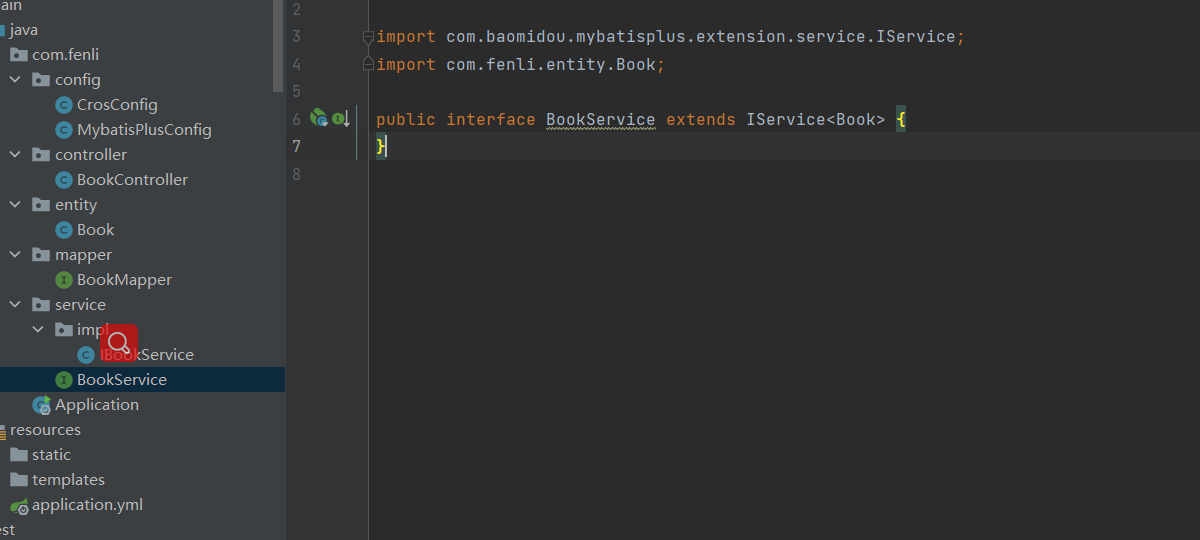Click the application.yml file icon
The height and width of the screenshot is (540, 1200).
click(19, 506)
